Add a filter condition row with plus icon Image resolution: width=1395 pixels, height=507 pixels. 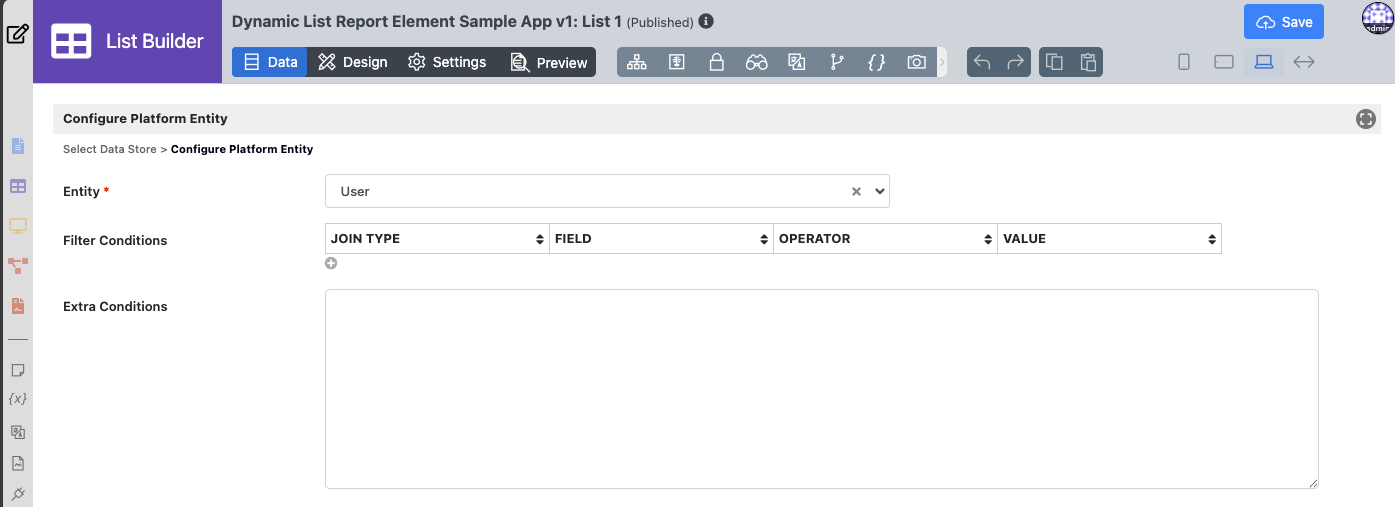pos(331,264)
